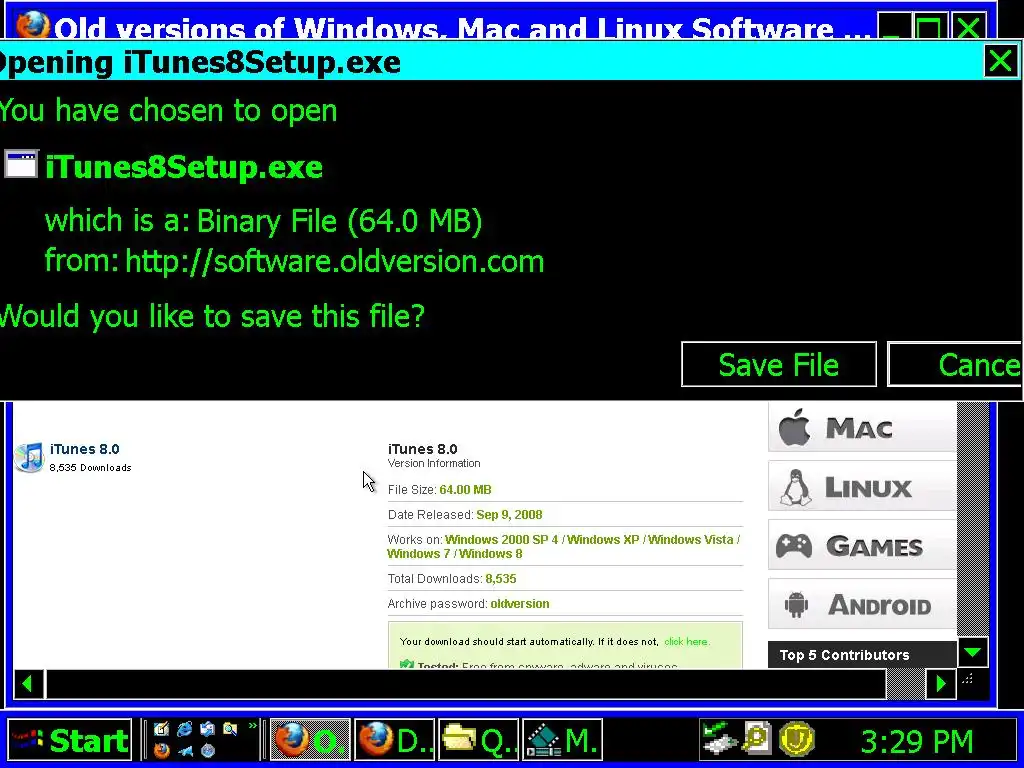The image size is (1024, 768).
Task: Click the Save File button
Action: pos(778,364)
